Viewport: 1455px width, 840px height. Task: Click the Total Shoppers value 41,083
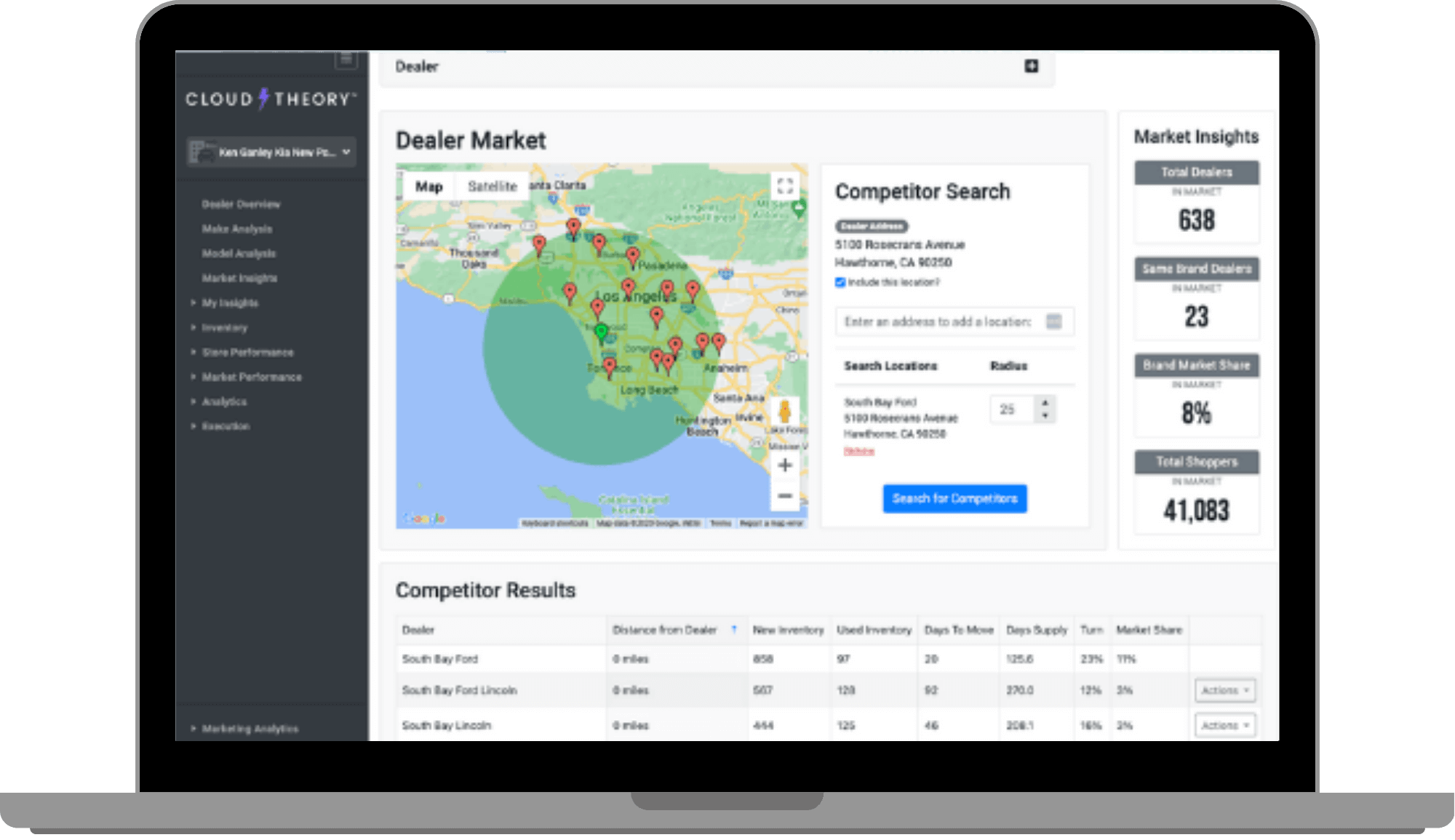coord(1196,510)
